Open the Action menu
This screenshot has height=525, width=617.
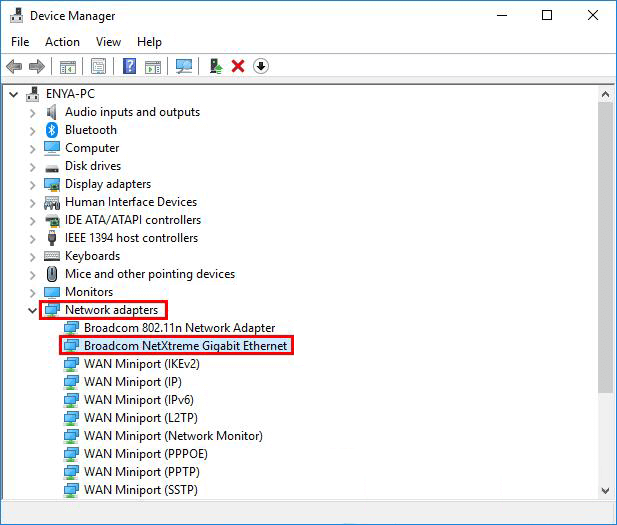[62, 42]
